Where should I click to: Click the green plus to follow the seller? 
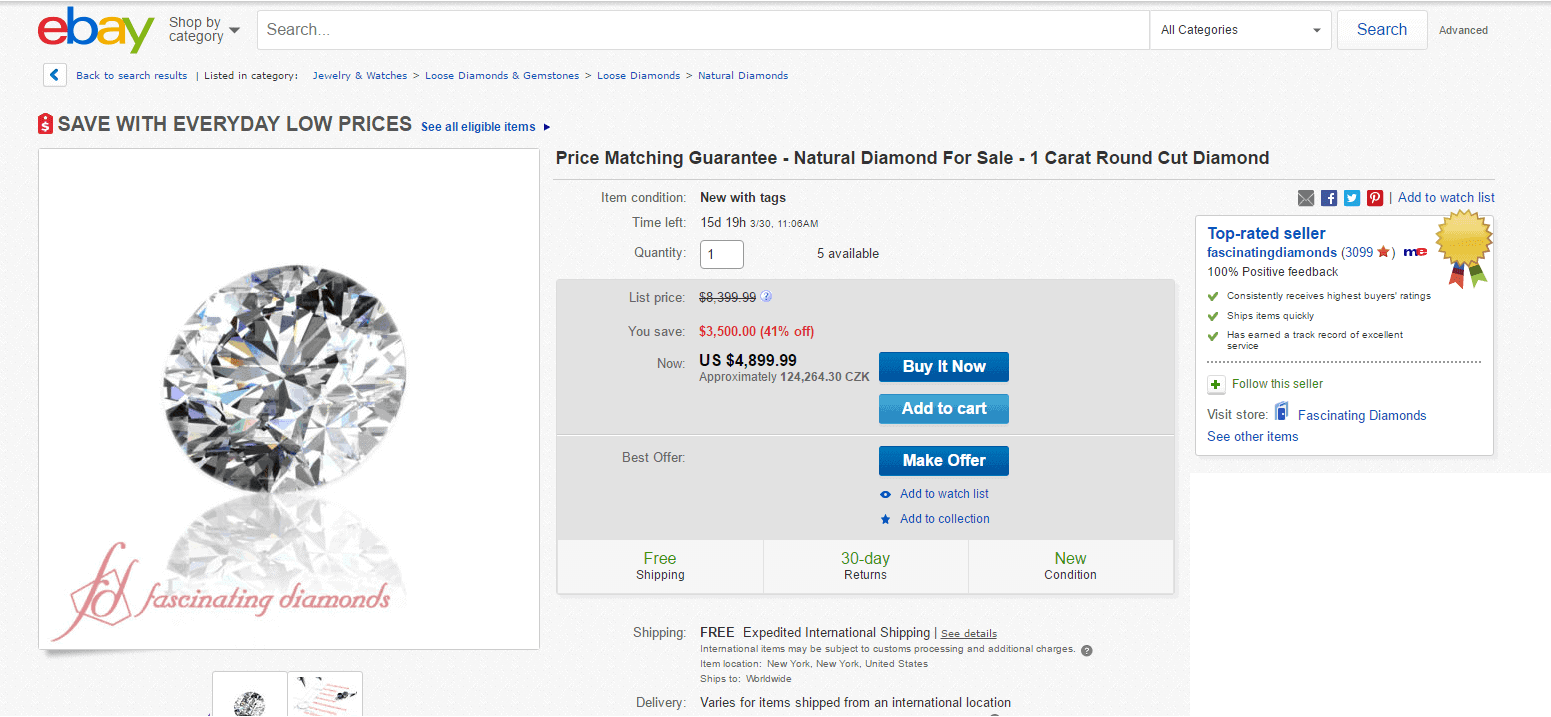(x=1215, y=383)
